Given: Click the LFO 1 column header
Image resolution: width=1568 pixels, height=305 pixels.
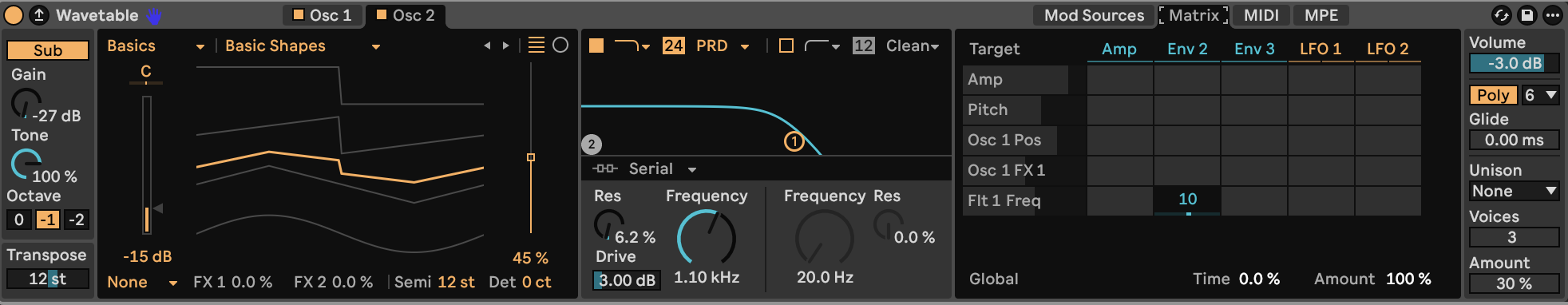Looking at the screenshot, I should [1321, 49].
